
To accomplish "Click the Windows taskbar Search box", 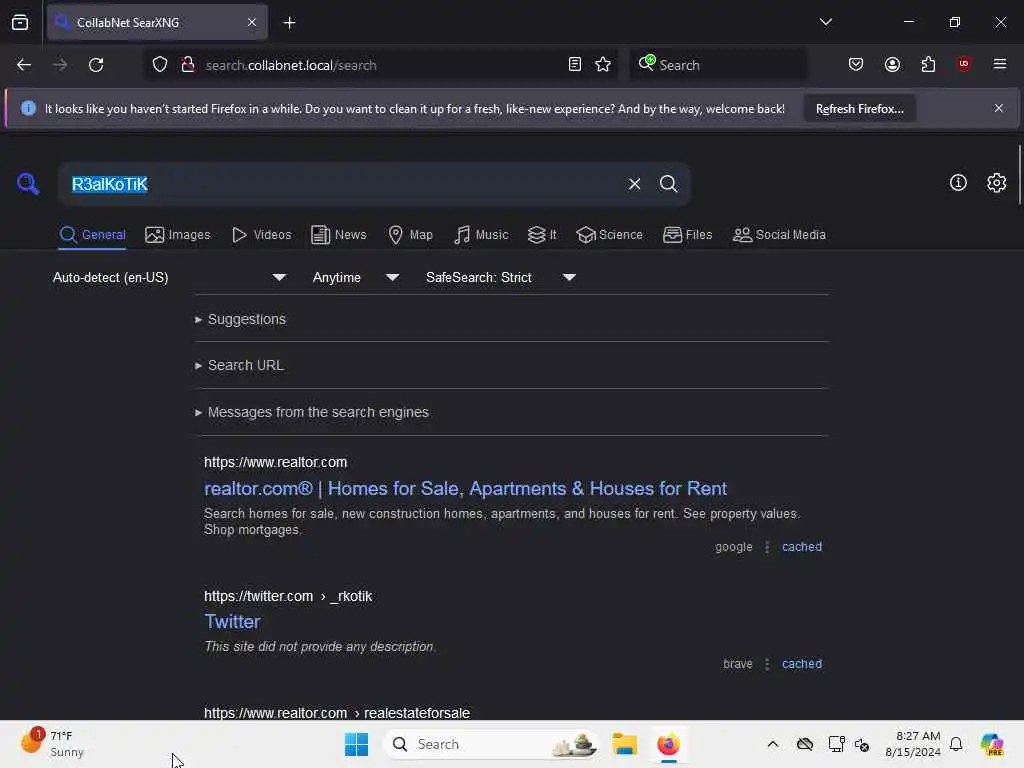I will 490,744.
